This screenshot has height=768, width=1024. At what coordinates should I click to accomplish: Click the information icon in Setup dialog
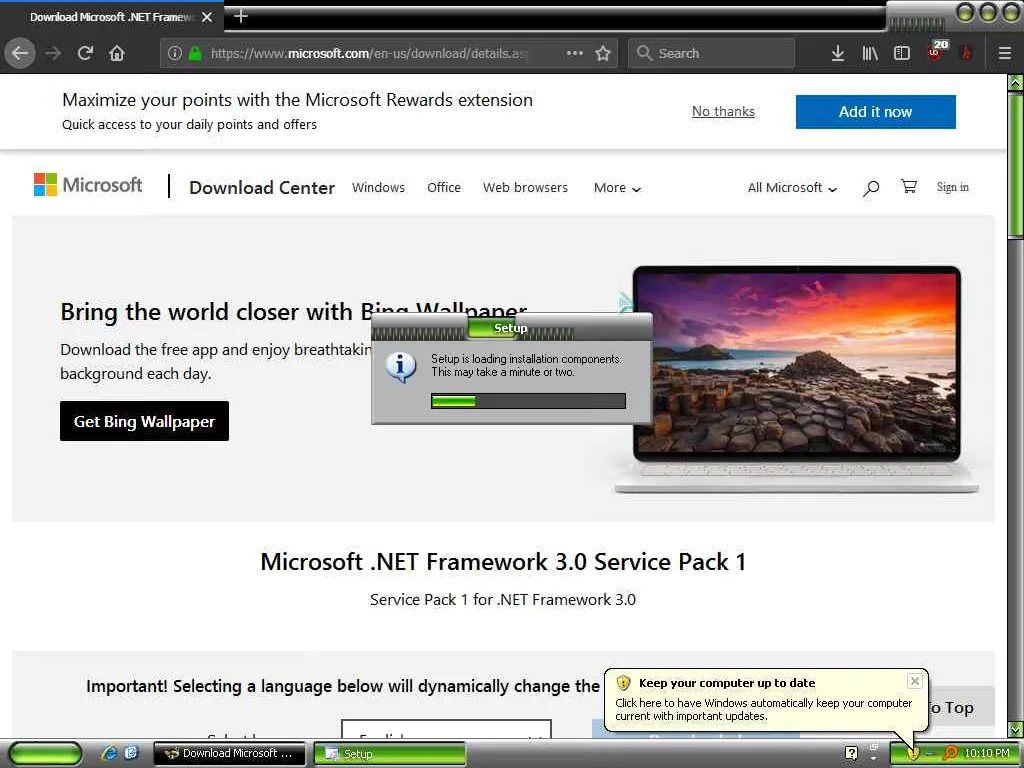click(400, 366)
